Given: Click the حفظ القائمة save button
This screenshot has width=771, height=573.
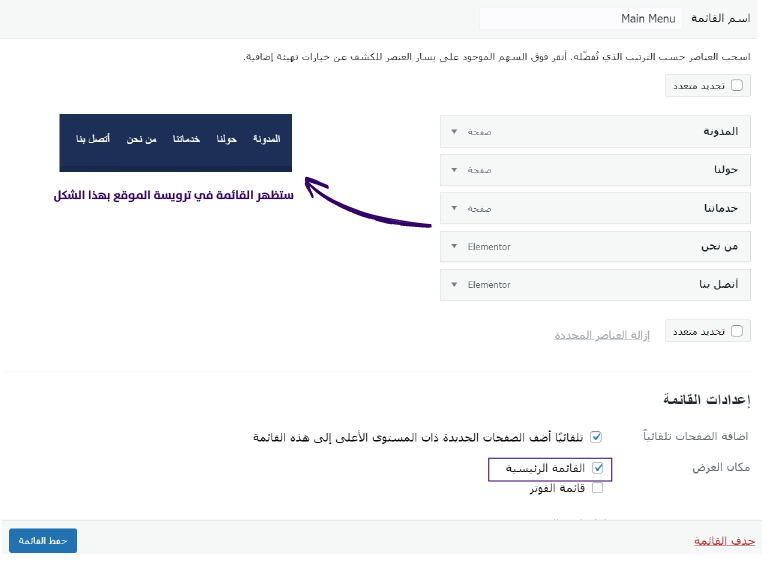Looking at the screenshot, I should [x=43, y=541].
